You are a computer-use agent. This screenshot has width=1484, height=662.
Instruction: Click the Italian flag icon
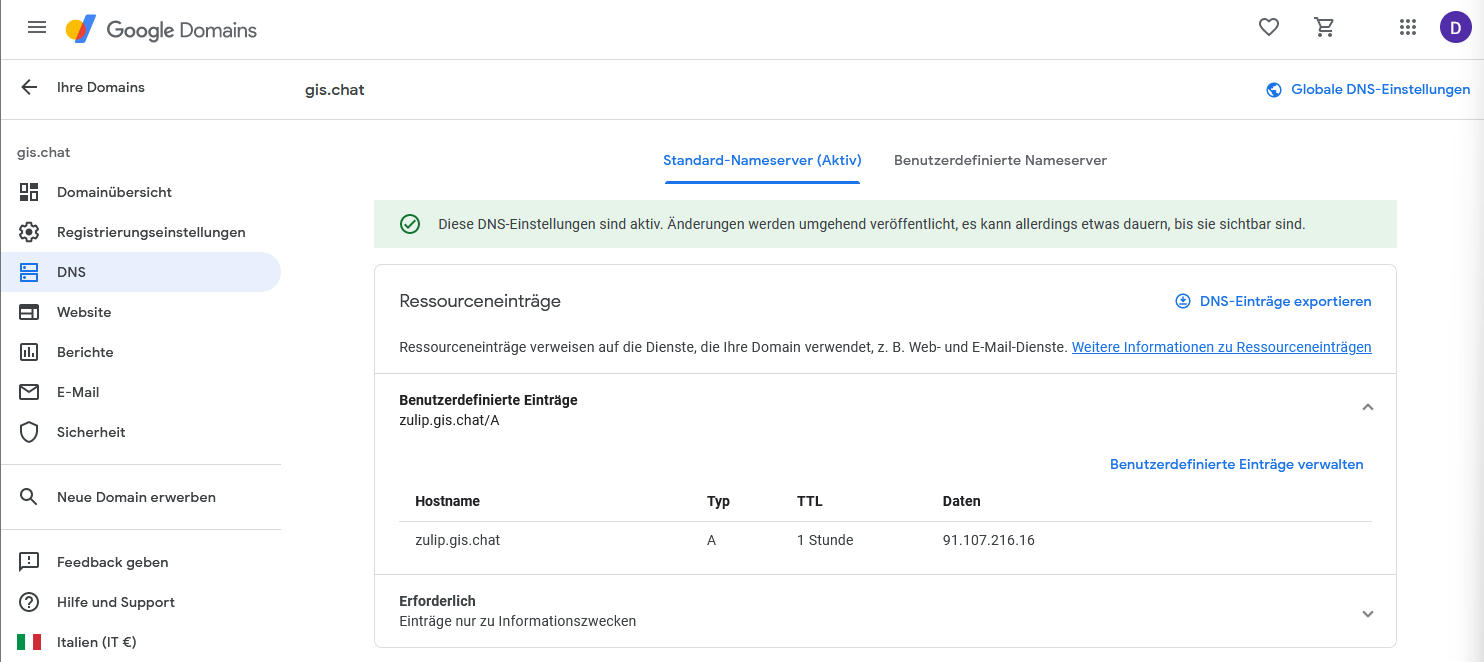coord(29,642)
